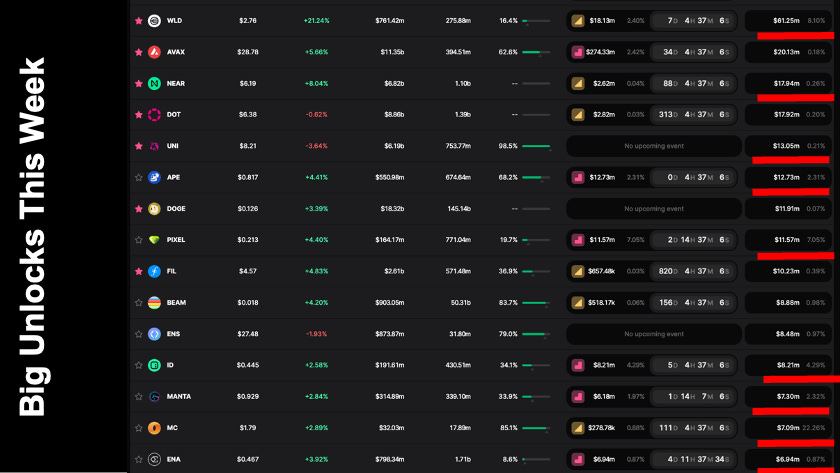Screen dimensions: 840x473
Task: Click the PIXEL coin logo
Action: (154, 240)
